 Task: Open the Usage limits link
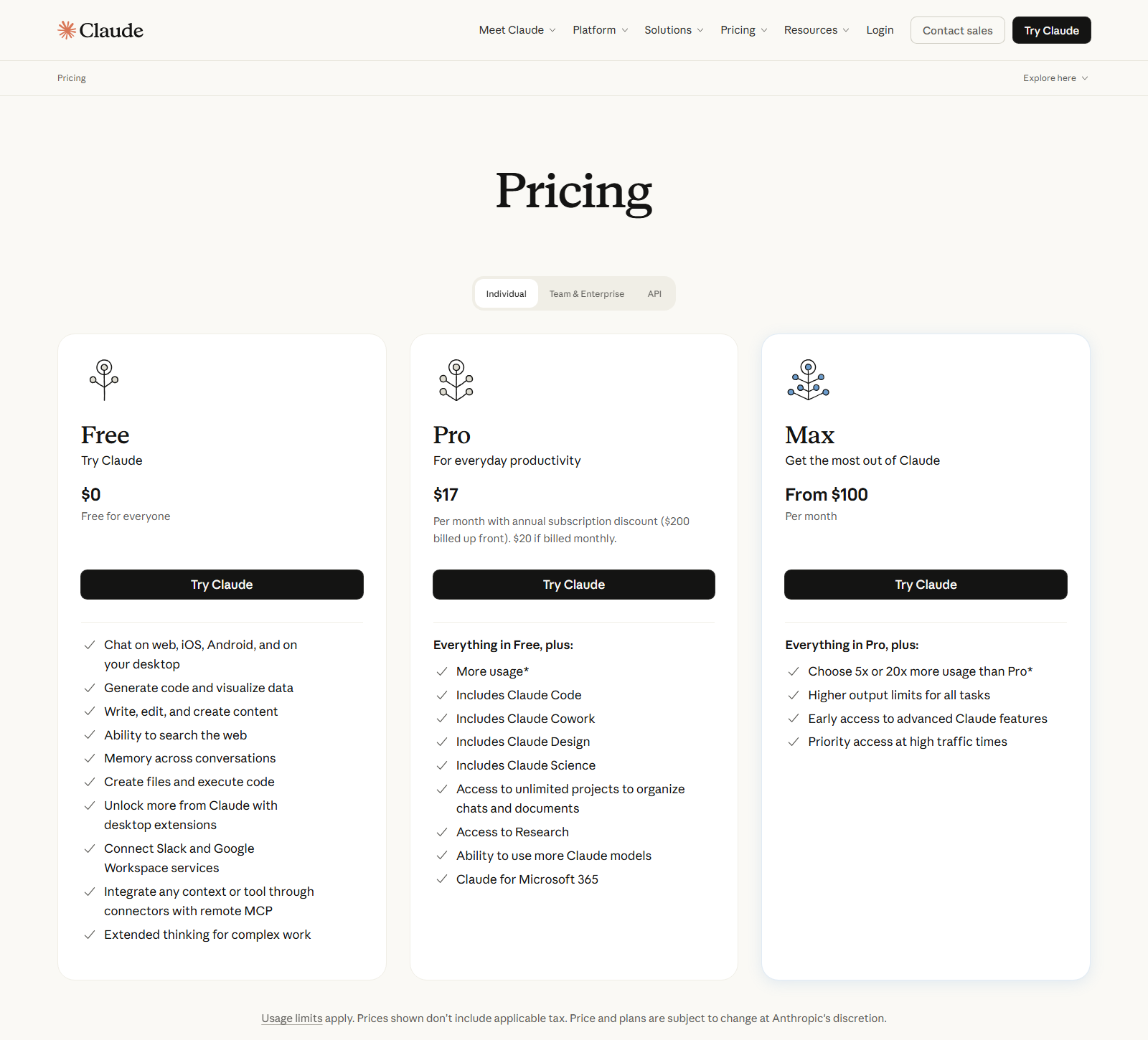pyautogui.click(x=292, y=1018)
